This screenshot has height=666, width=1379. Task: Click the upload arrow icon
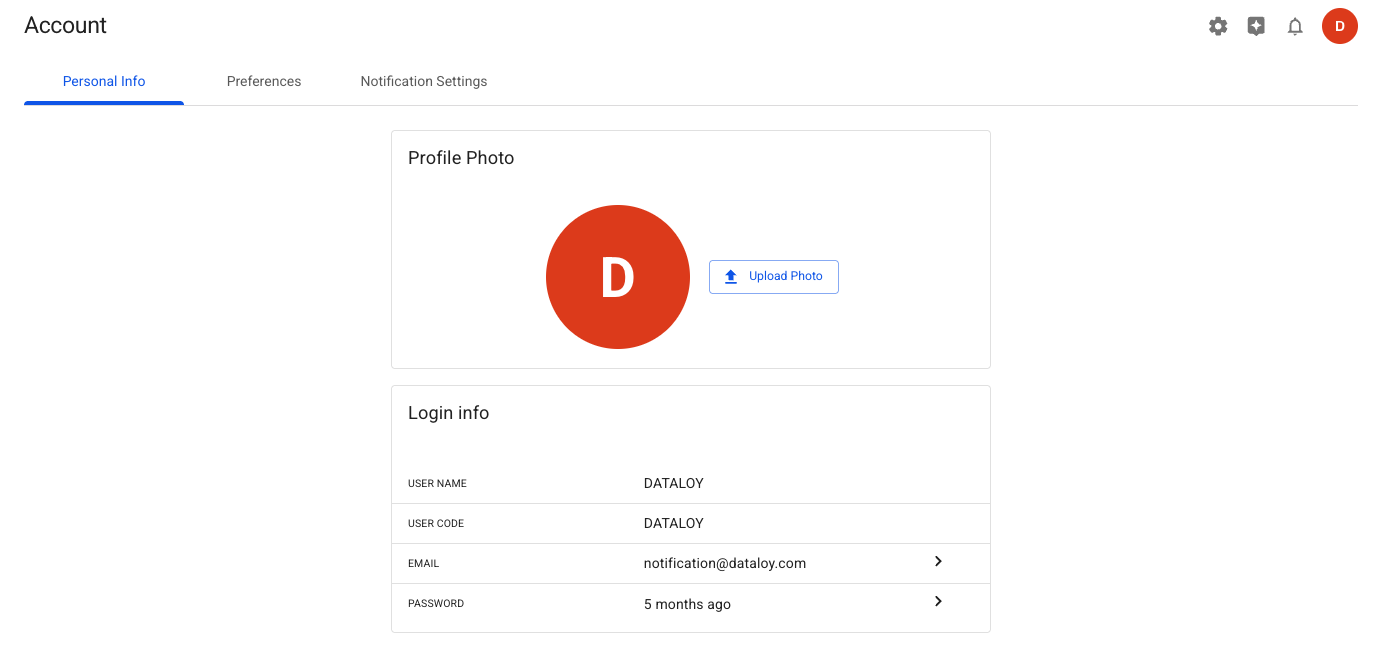pos(731,277)
